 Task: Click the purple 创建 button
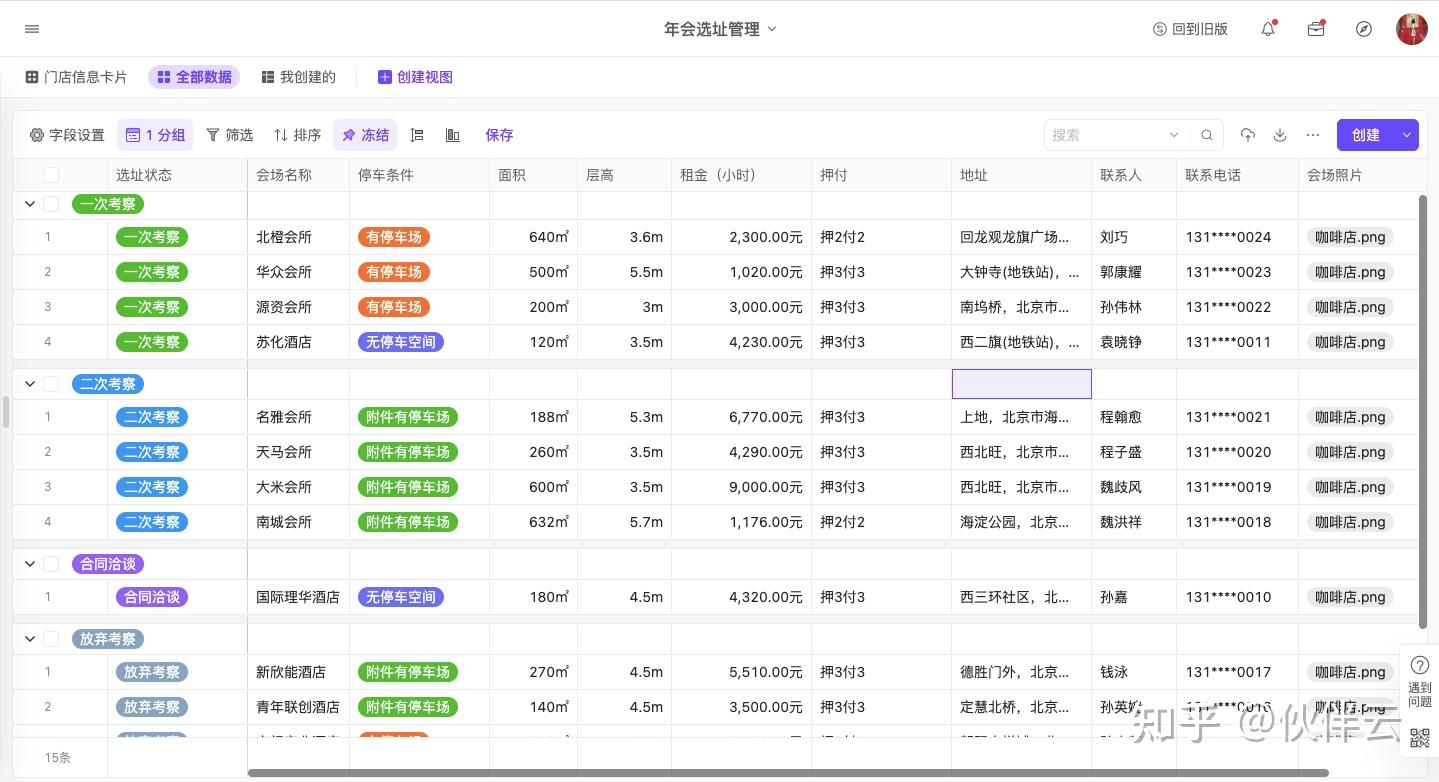coord(1366,135)
